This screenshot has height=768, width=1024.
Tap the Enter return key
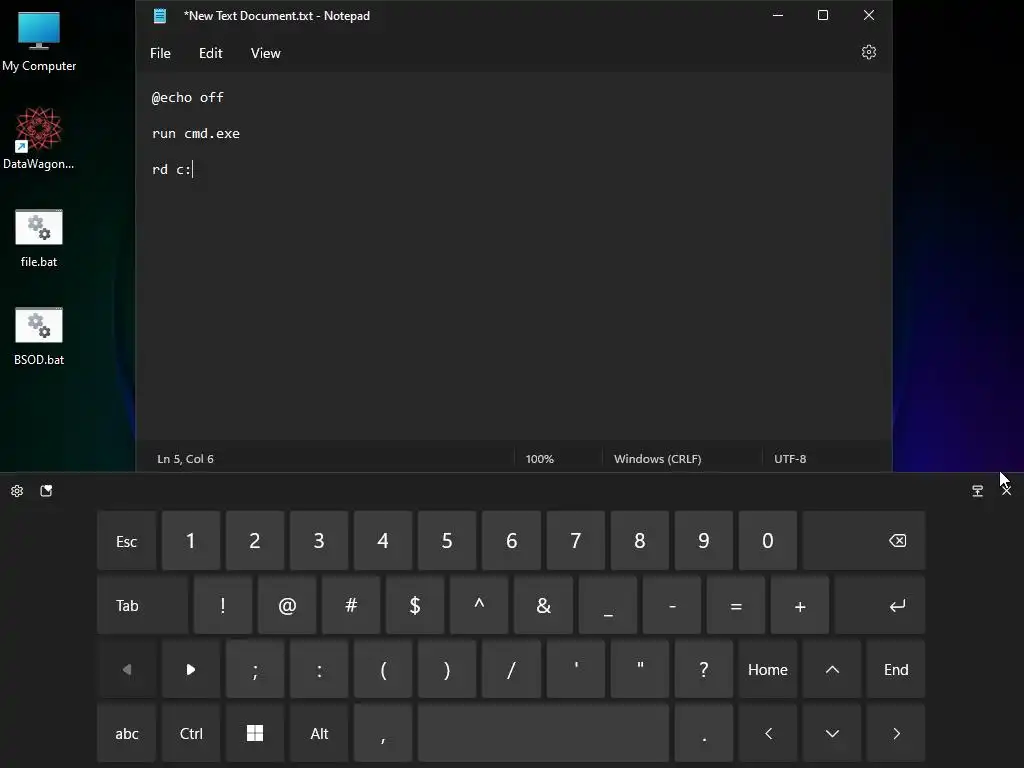pyautogui.click(x=880, y=605)
